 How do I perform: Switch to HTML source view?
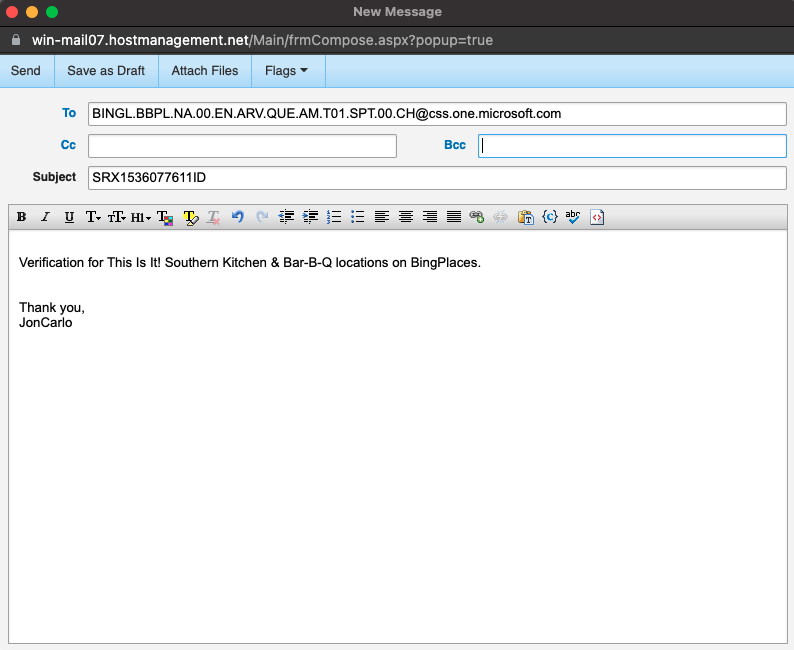tap(597, 217)
